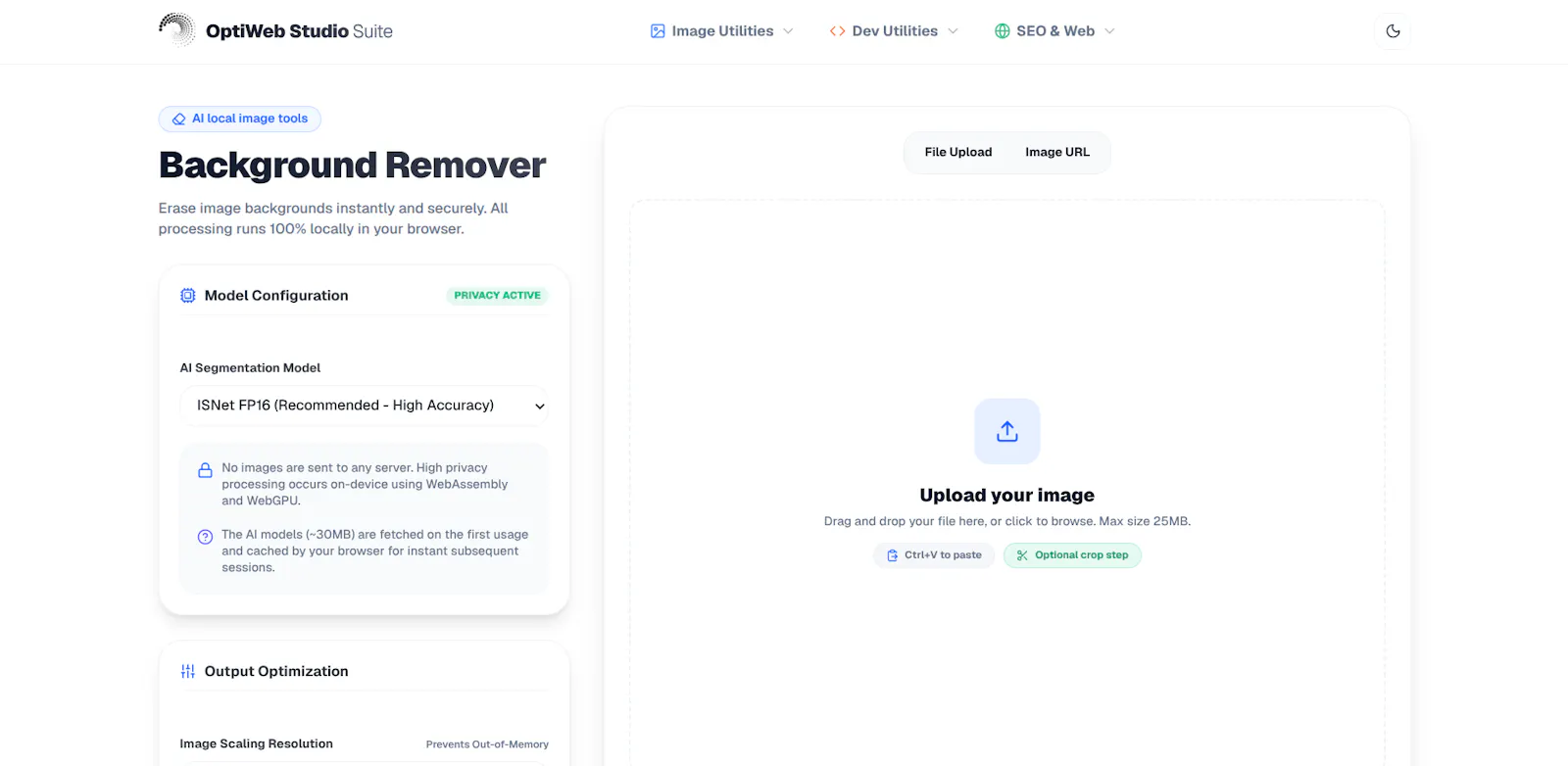The height and width of the screenshot is (766, 1568).
Task: Click the Erase image backgrounds description text
Action: pyautogui.click(x=333, y=218)
